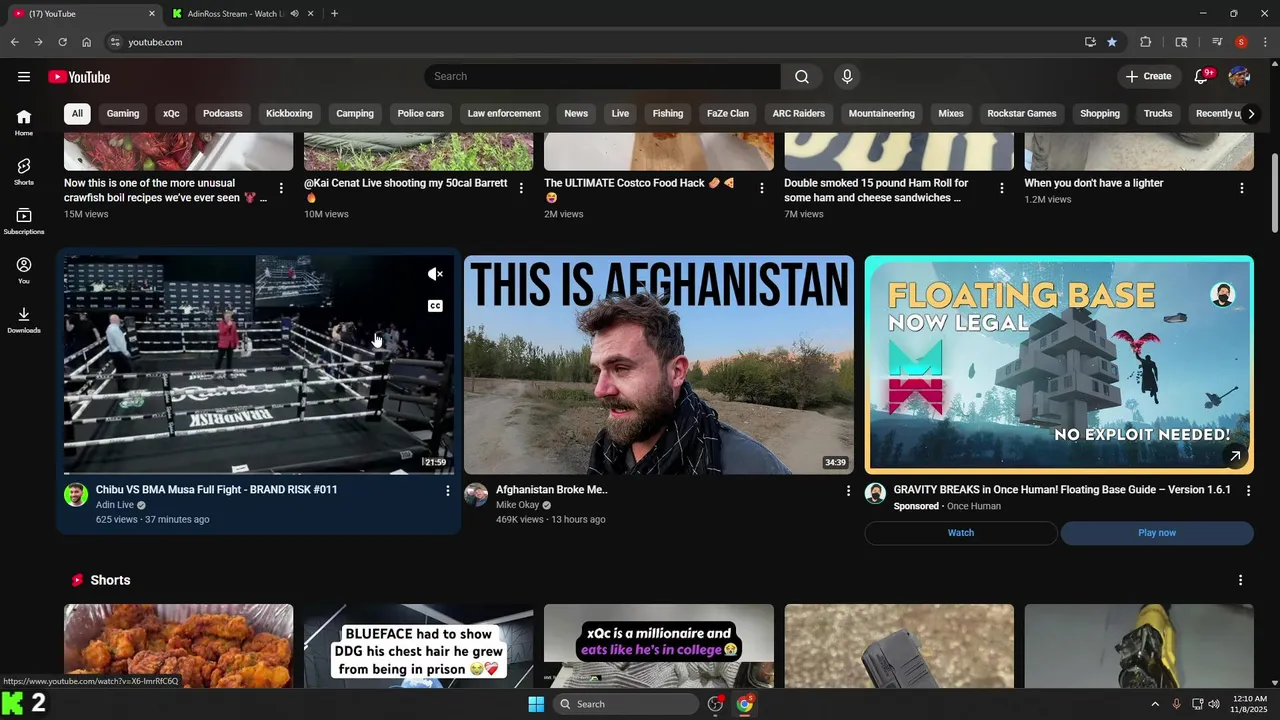This screenshot has width=1280, height=720.
Task: Open options for Costco Food Hack video
Action: pos(762,188)
